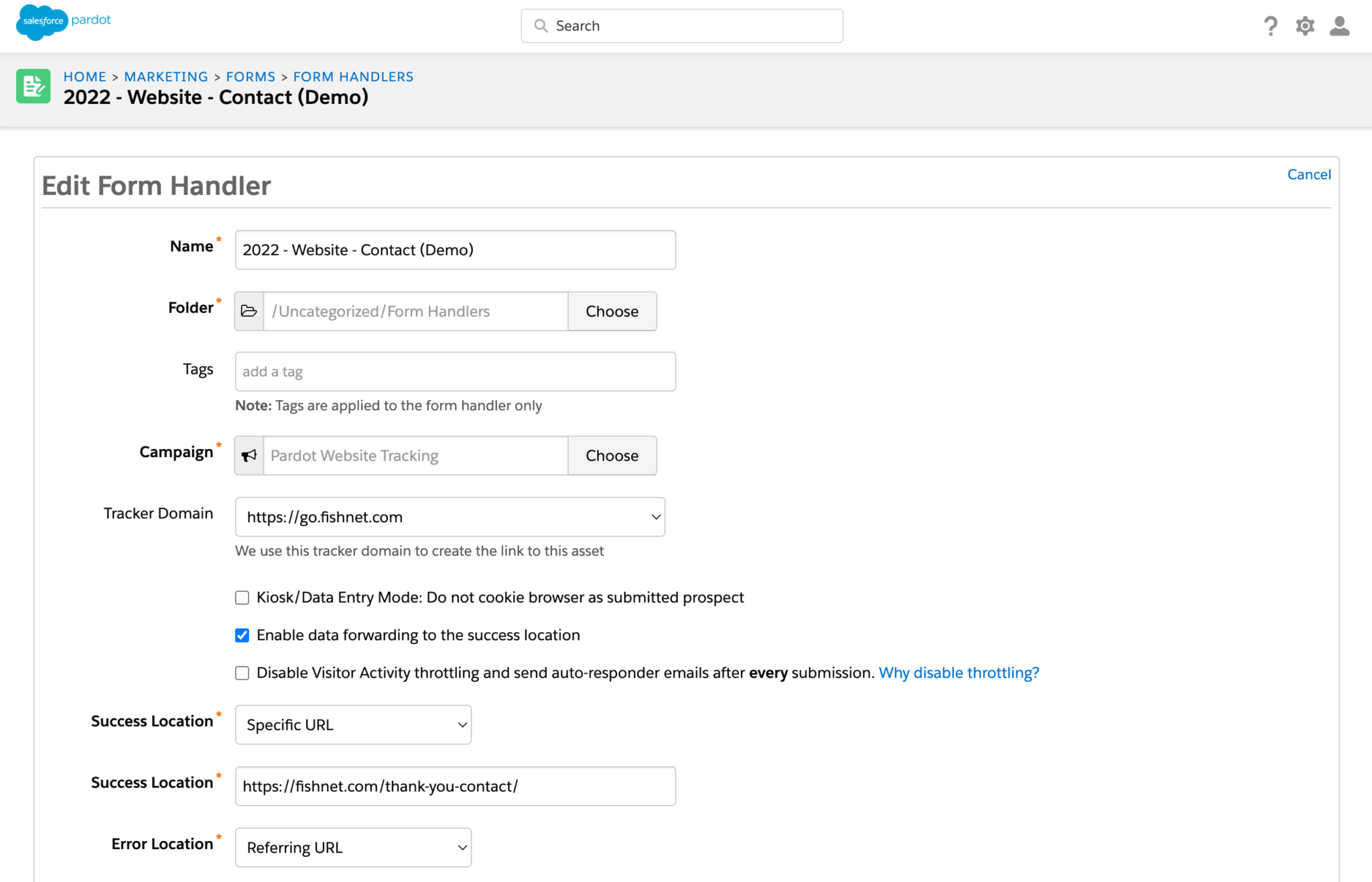Enable Kiosk/Data Entry Mode checkbox

pos(242,598)
